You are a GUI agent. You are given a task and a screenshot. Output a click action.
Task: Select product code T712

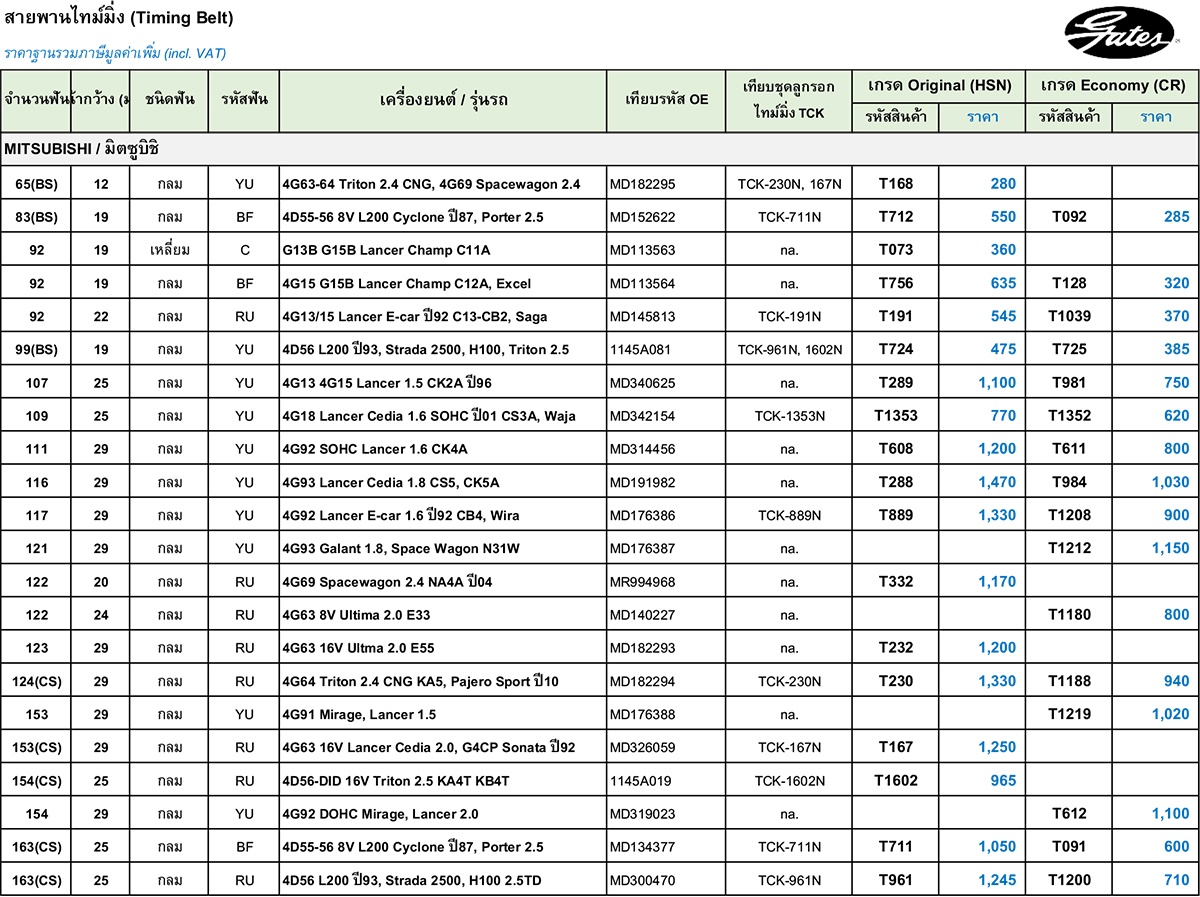click(x=896, y=217)
